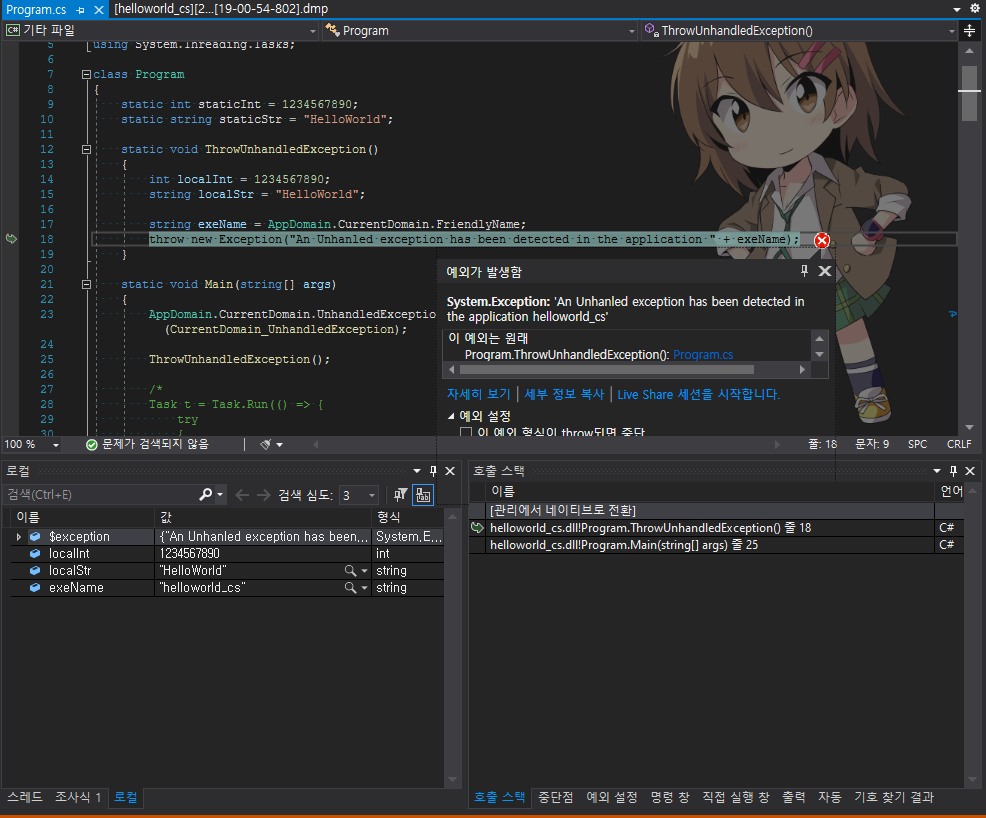Open the Call Stack window options dropdown
Image resolution: width=986 pixels, height=818 pixels.
tap(937, 471)
